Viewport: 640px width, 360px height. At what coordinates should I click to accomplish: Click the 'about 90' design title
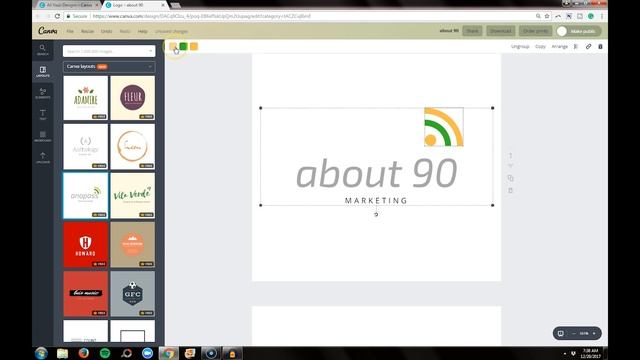pos(449,31)
